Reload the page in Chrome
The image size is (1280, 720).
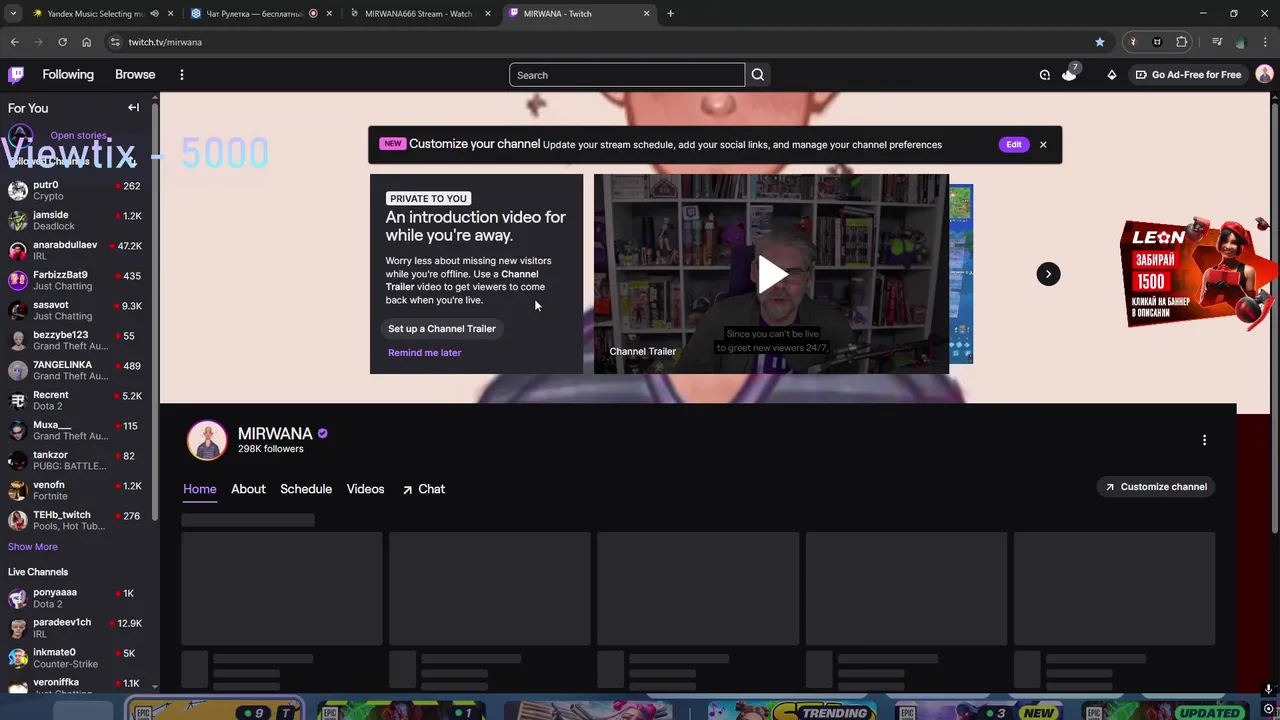click(x=62, y=42)
